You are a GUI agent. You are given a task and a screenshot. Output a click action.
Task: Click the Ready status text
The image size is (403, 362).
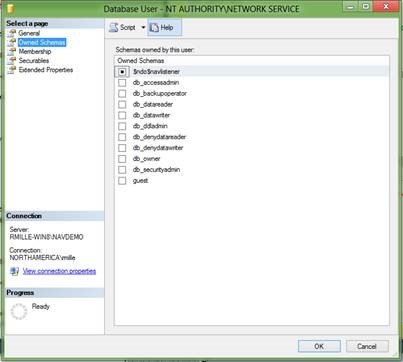[x=41, y=306]
